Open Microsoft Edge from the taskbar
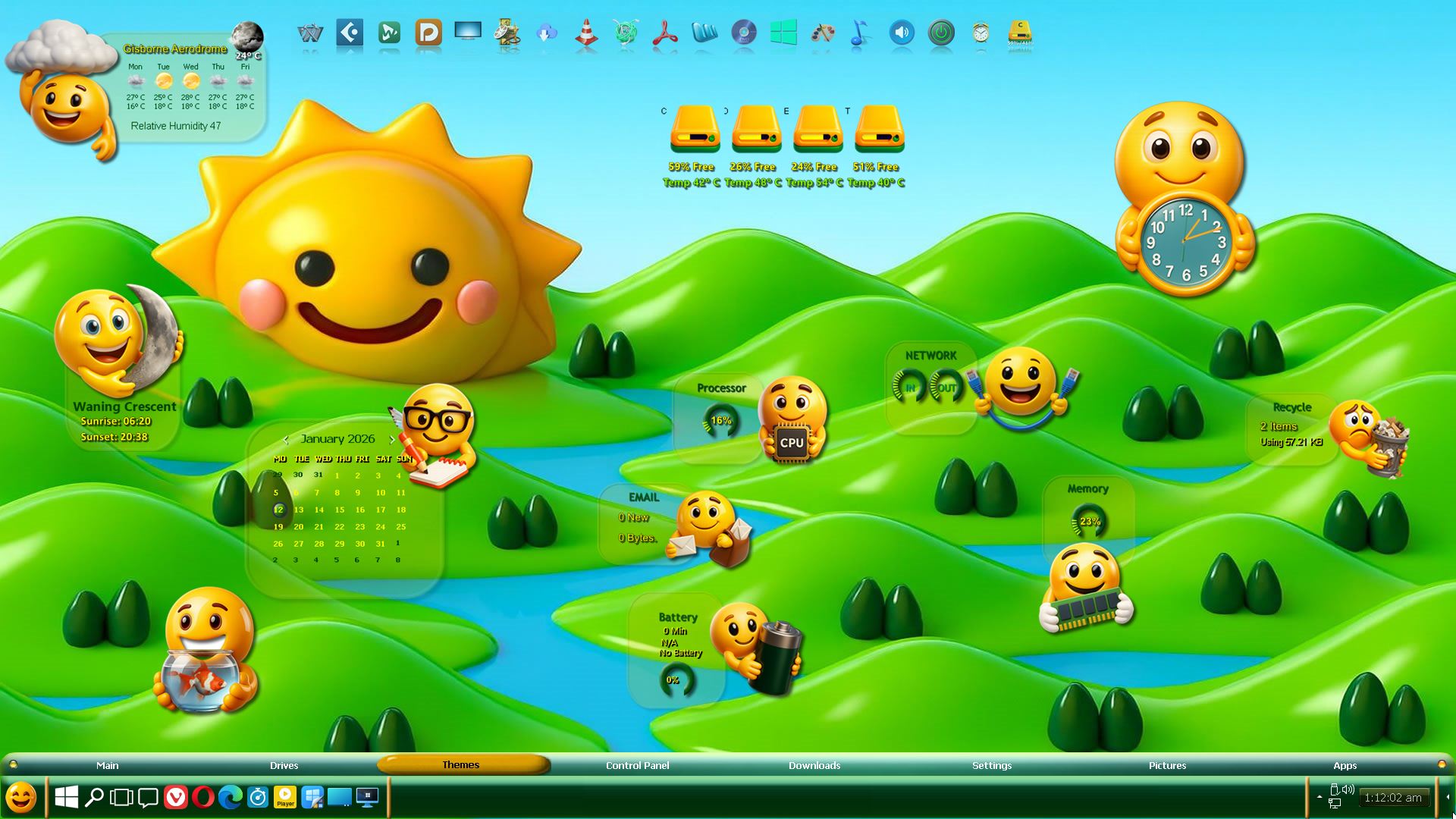The width and height of the screenshot is (1456, 819). [x=231, y=797]
